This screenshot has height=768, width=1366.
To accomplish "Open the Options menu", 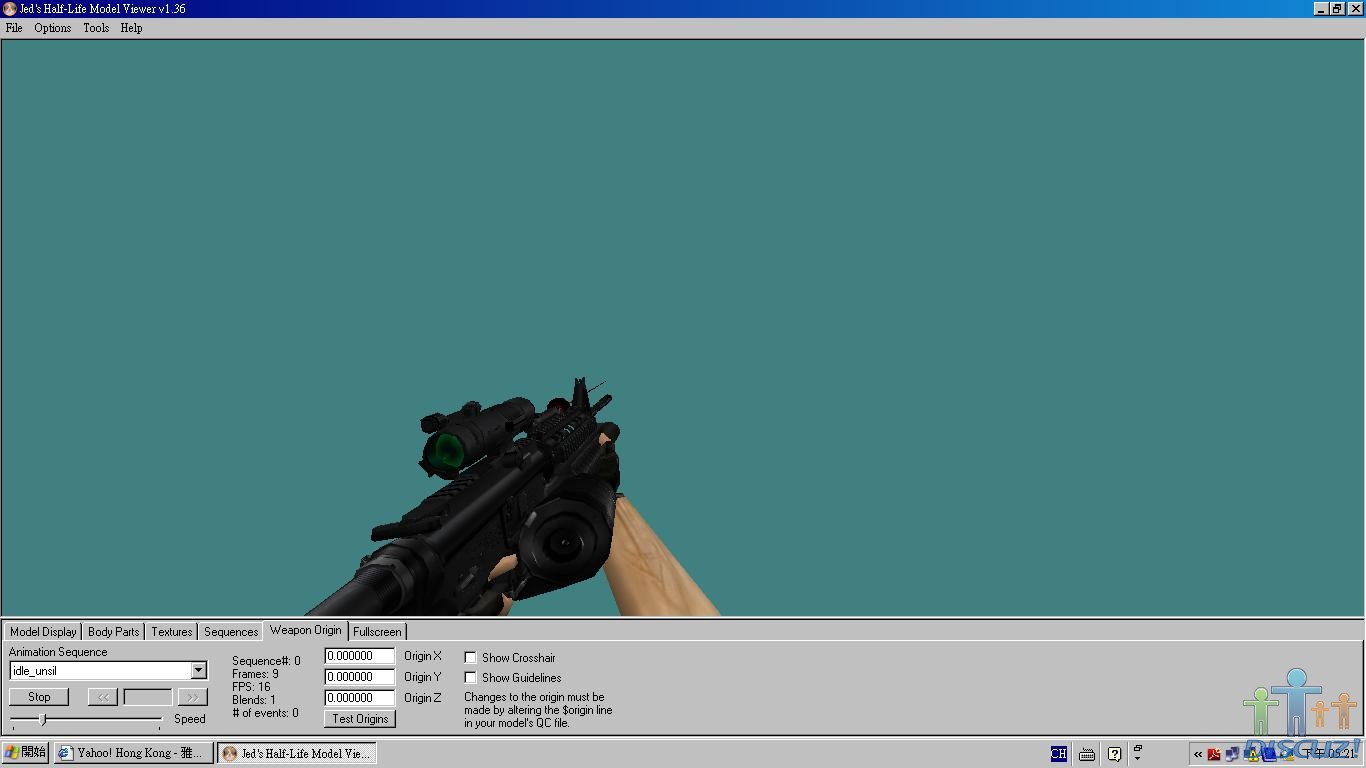I will point(53,28).
